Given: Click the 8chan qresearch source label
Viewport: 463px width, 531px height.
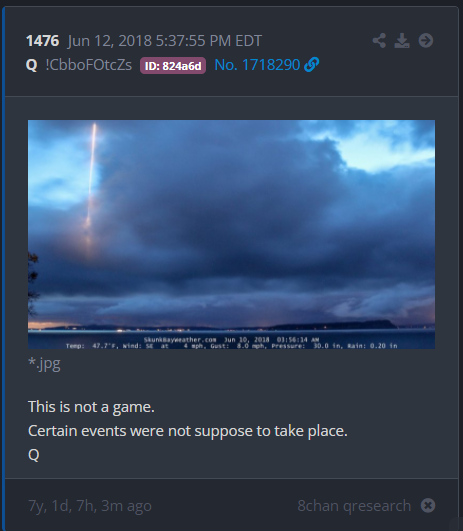Looking at the screenshot, I should point(354,506).
